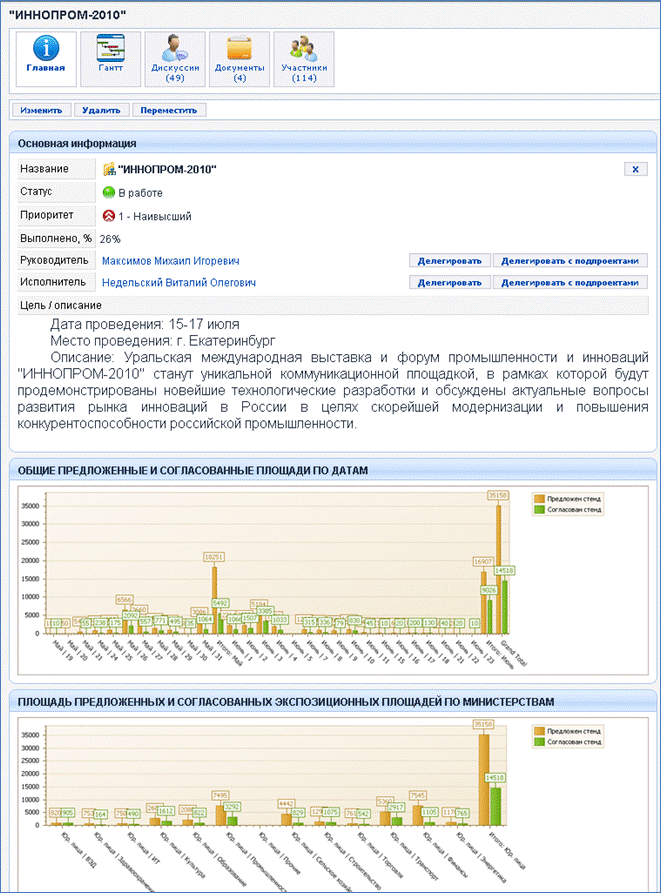This screenshot has width=661, height=893.
Task: Click the Гантт tab label
Action: (110, 68)
